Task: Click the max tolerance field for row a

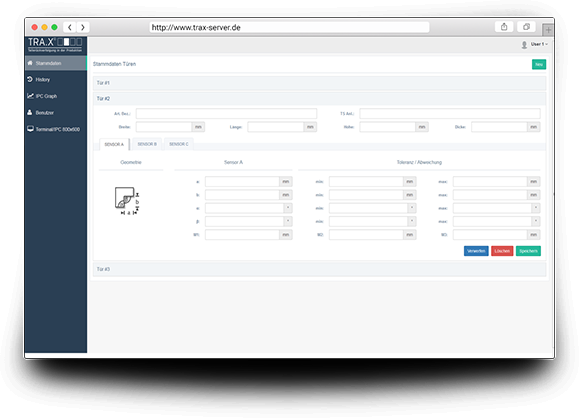Action: (x=490, y=182)
